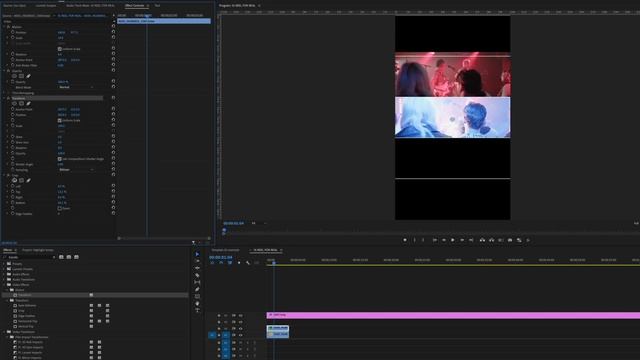
Task: Toggle the Crop effect fx switch
Action: coord(9,175)
